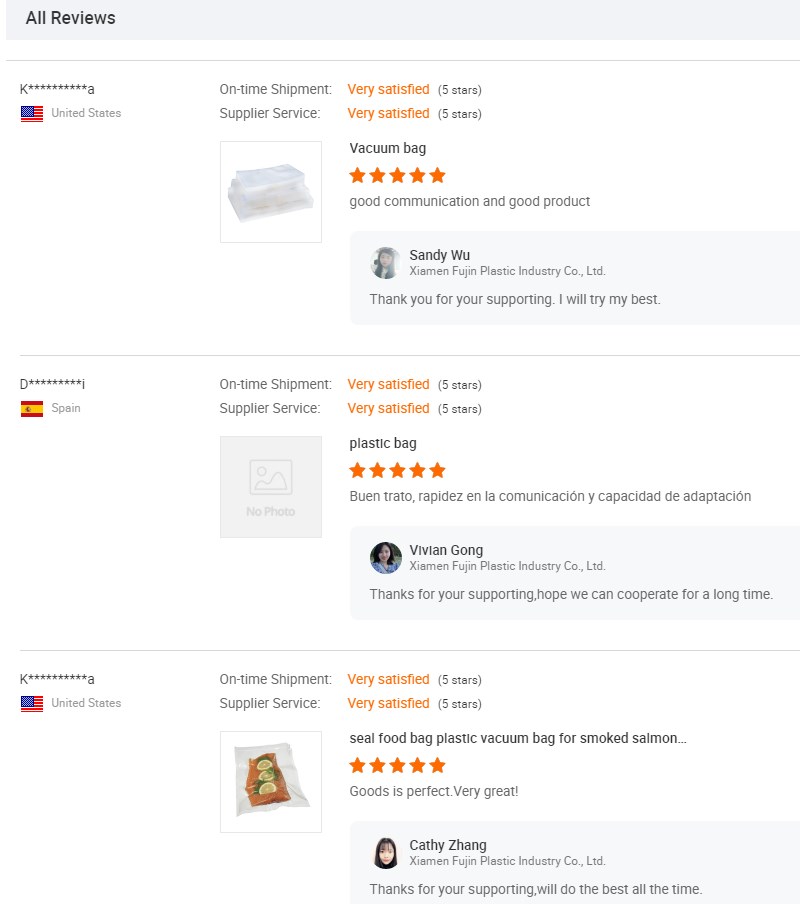The image size is (800, 904).
Task: Select the Sandy Wu name link
Action: [x=439, y=255]
